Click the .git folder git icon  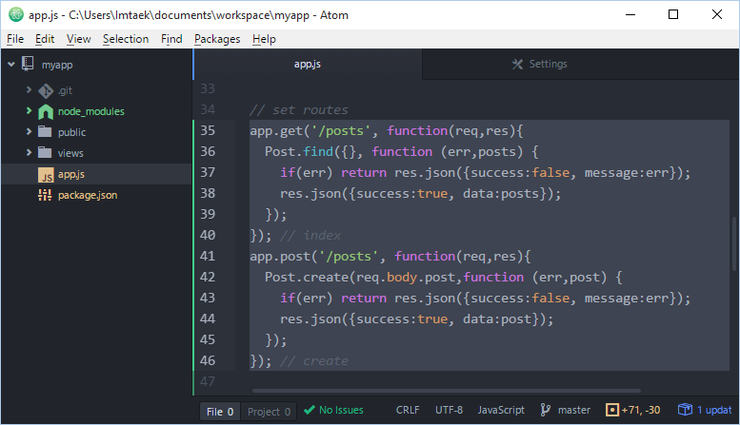tap(46, 91)
